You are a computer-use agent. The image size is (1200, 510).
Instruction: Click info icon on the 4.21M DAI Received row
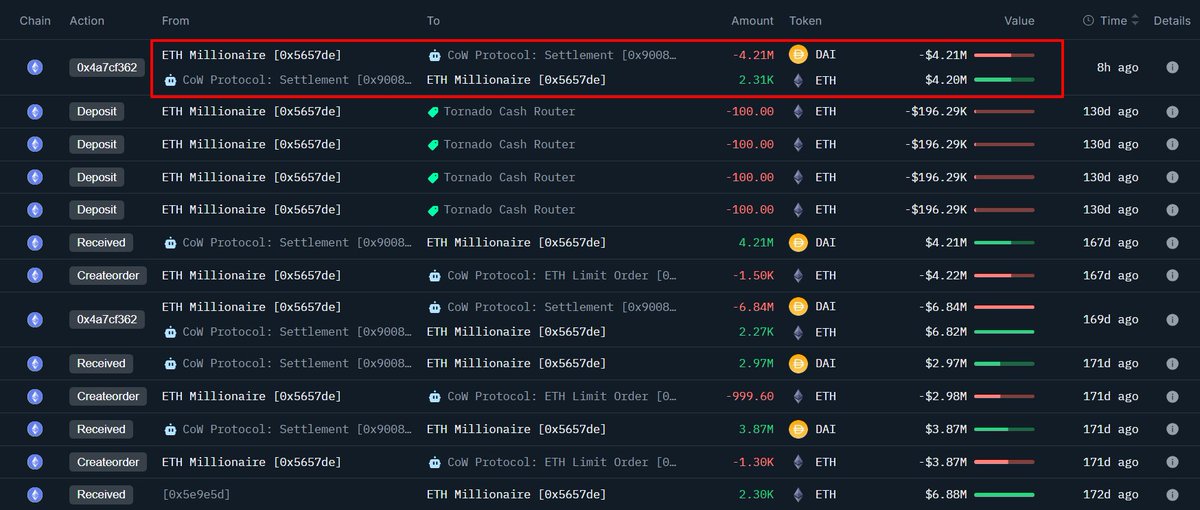point(1172,243)
